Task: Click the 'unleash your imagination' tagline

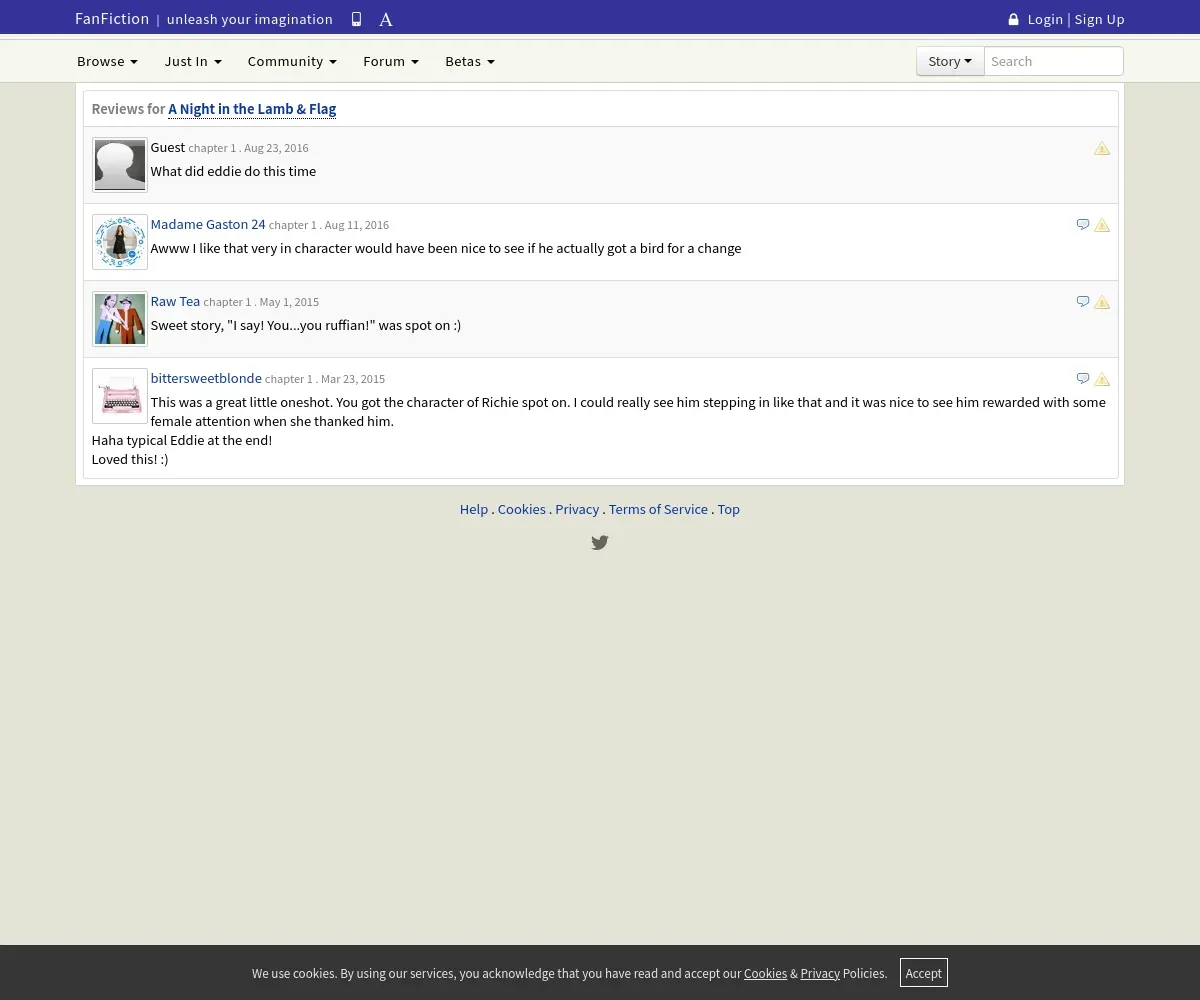Action: (x=250, y=19)
